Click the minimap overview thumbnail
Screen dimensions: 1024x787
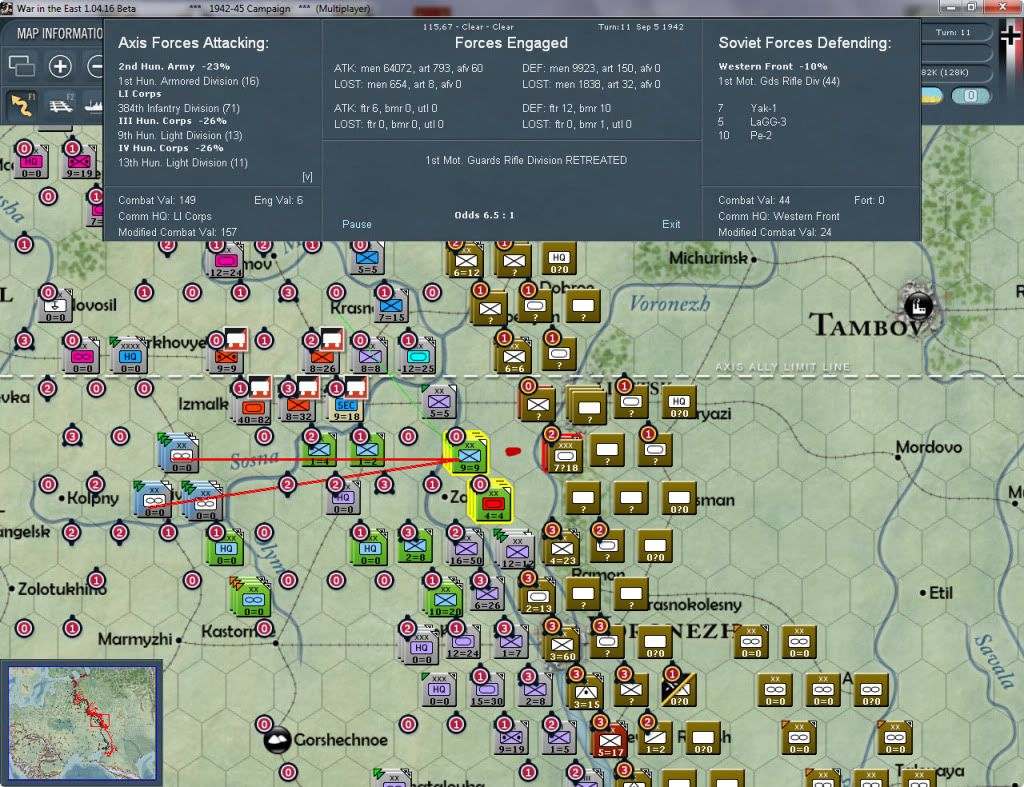[x=82, y=722]
